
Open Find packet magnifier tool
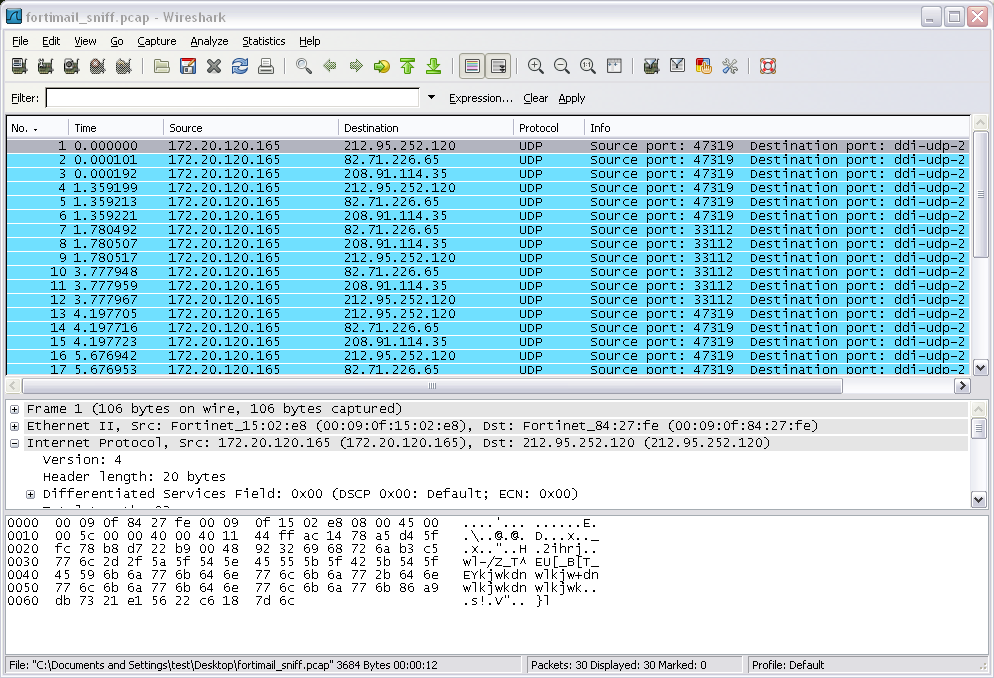click(304, 67)
